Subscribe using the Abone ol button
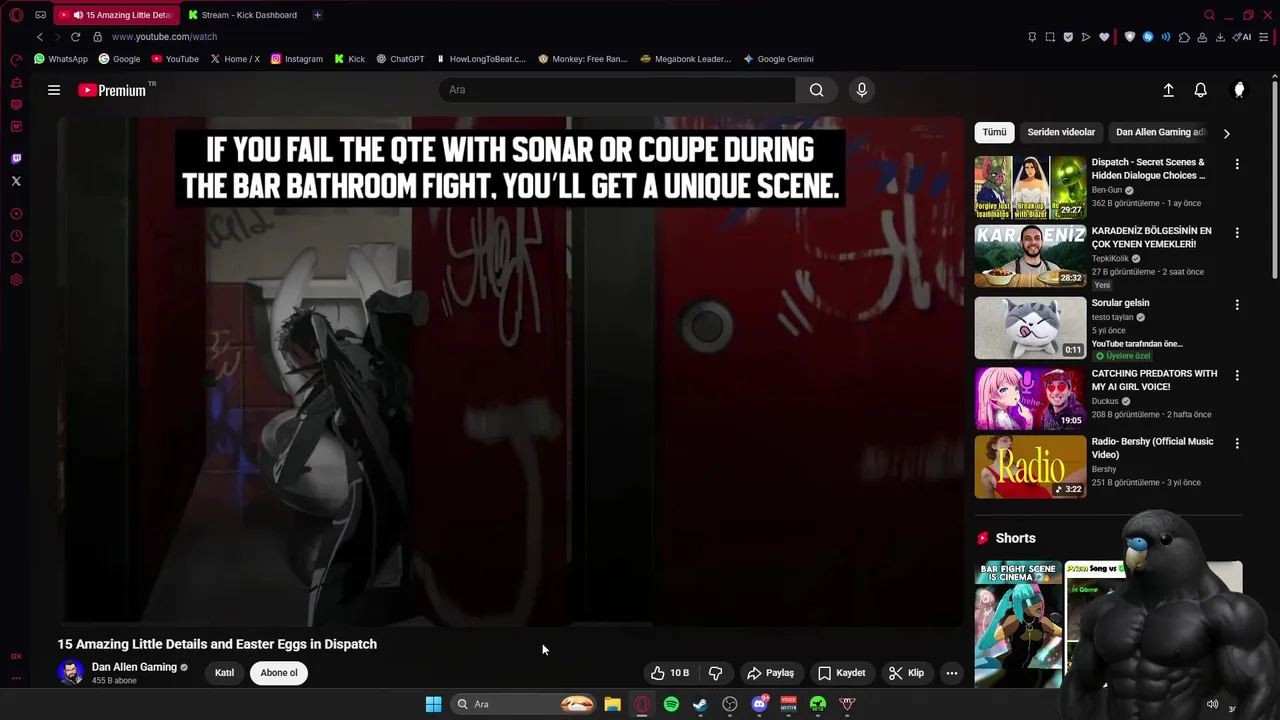 pyautogui.click(x=279, y=673)
